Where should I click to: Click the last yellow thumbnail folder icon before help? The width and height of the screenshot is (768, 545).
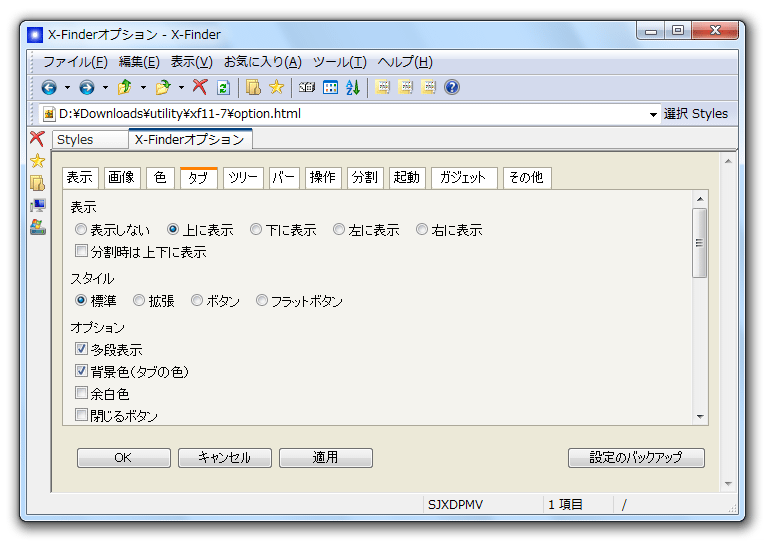[x=429, y=87]
